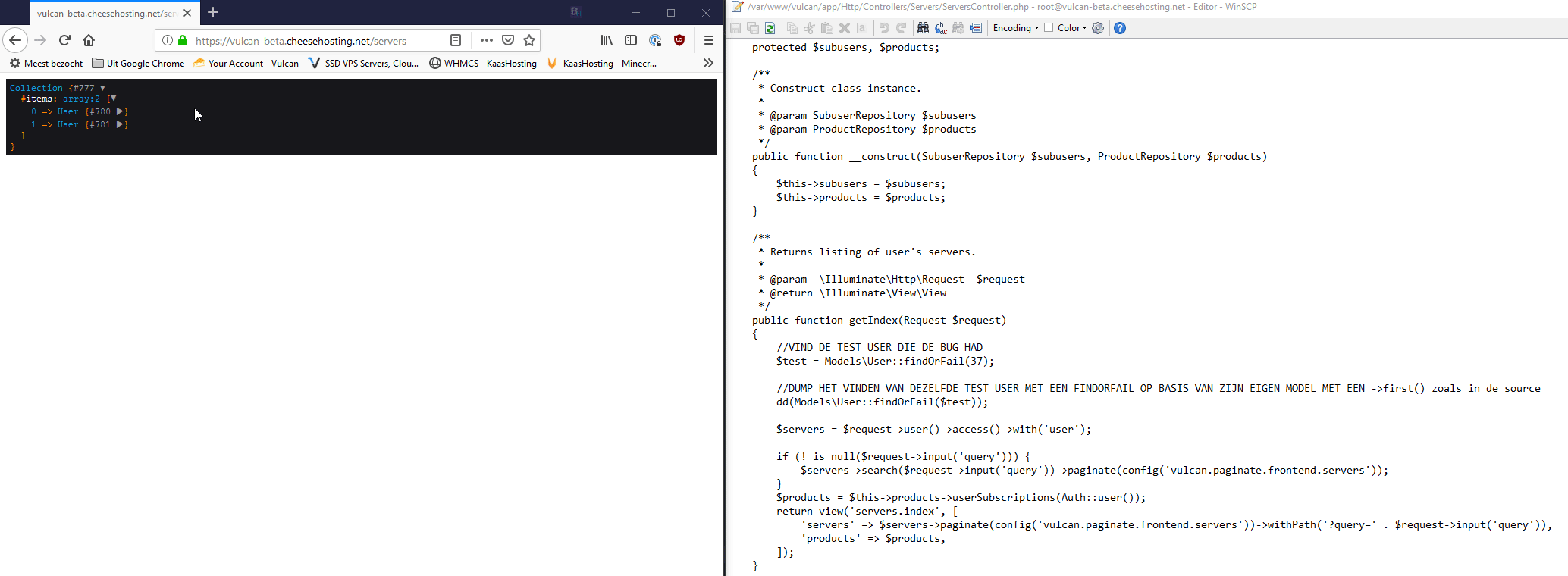Click the uBlock Origin shield icon

click(x=679, y=40)
